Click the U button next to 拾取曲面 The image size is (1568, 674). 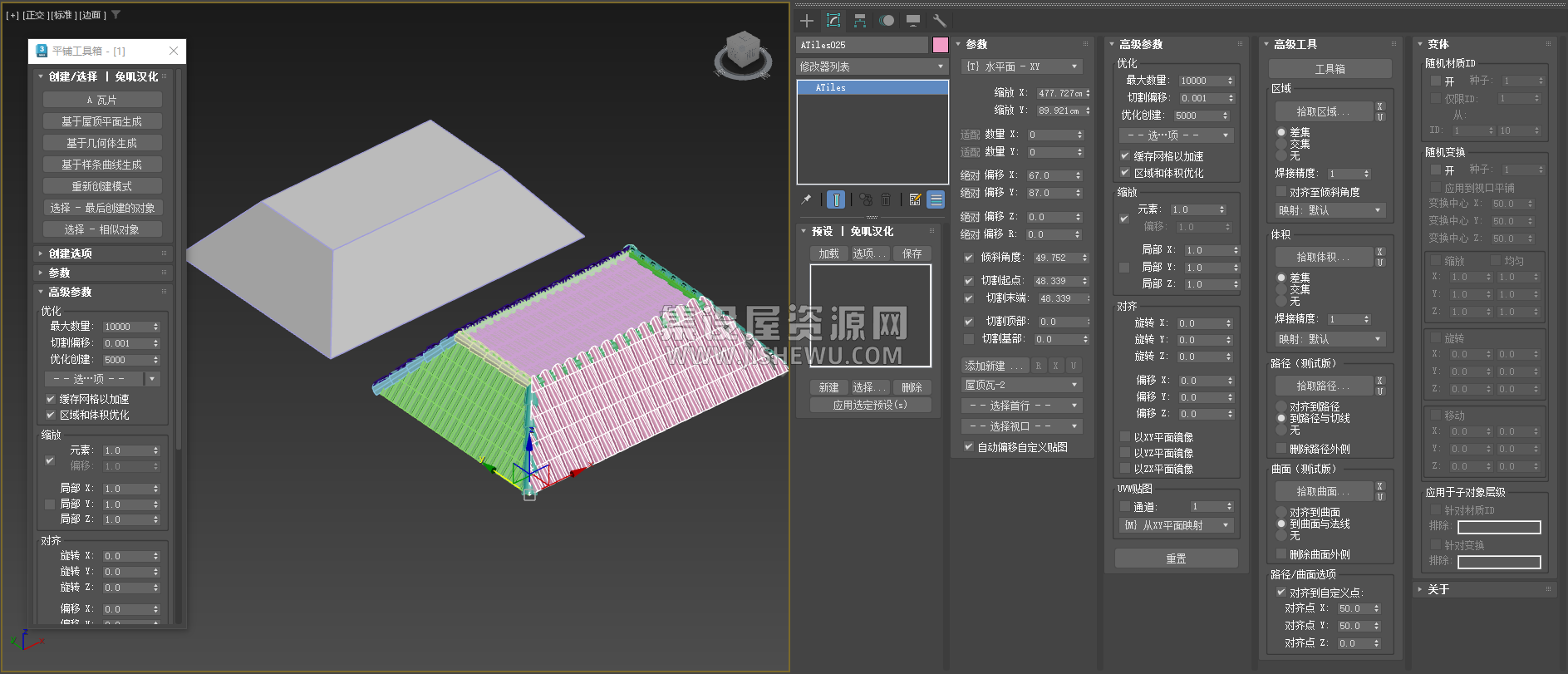[x=1380, y=497]
